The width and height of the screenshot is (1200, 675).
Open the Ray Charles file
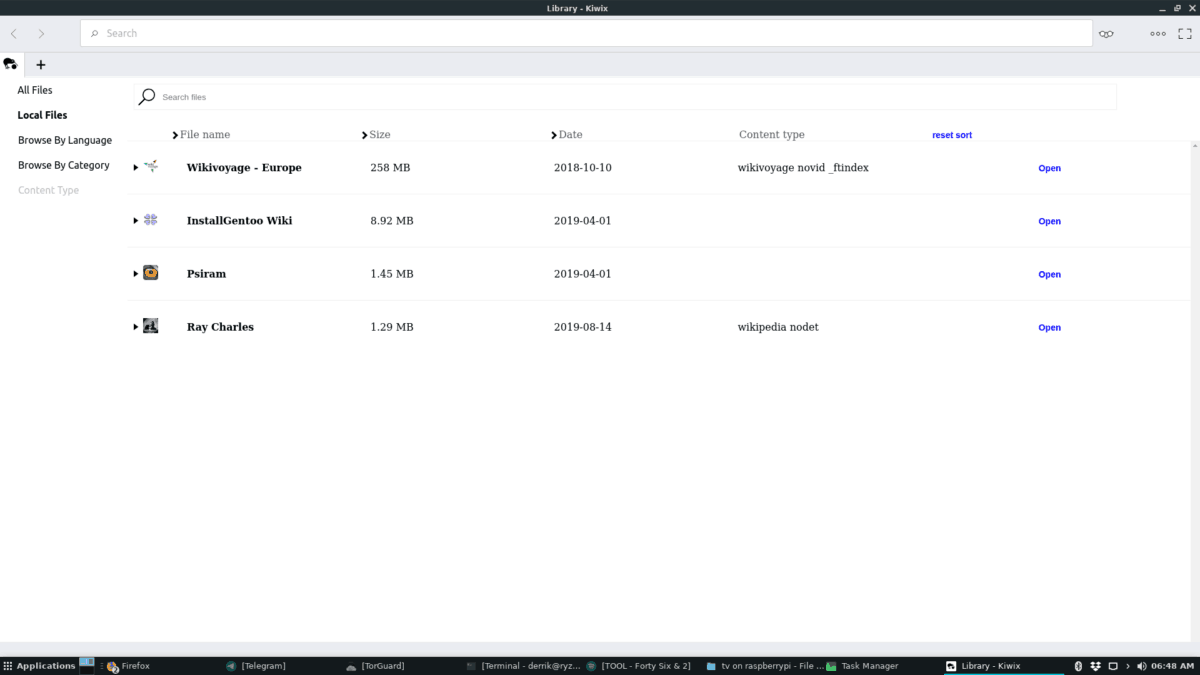pos(1049,327)
